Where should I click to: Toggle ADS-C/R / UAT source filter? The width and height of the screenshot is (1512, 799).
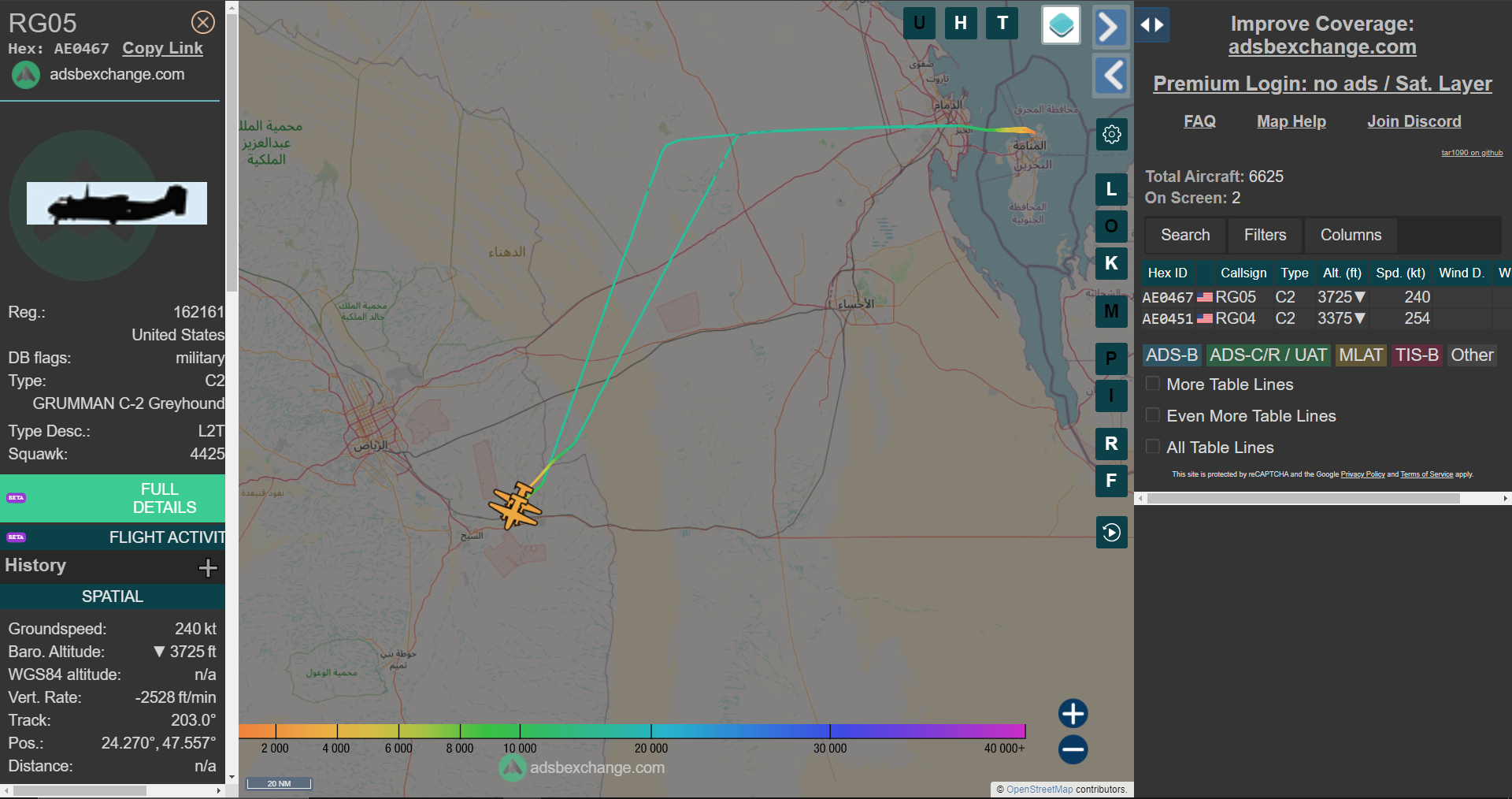pyautogui.click(x=1268, y=355)
